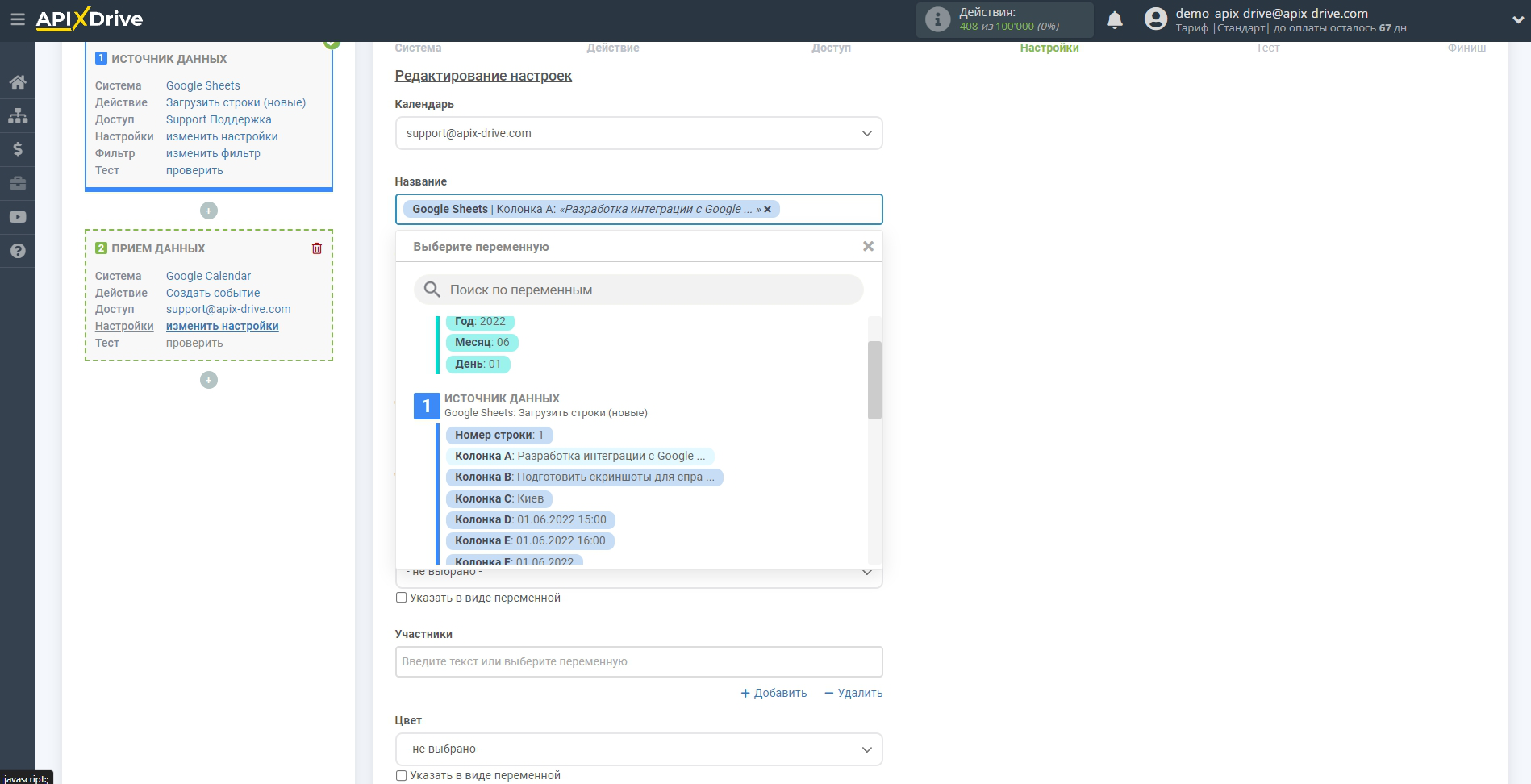Toggle color 'Указать в виде переменной' checkbox
The width and height of the screenshot is (1531, 784).
(401, 775)
